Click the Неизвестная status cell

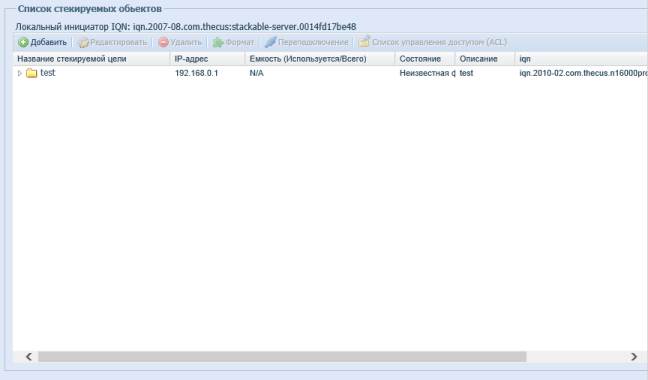[x=427, y=73]
